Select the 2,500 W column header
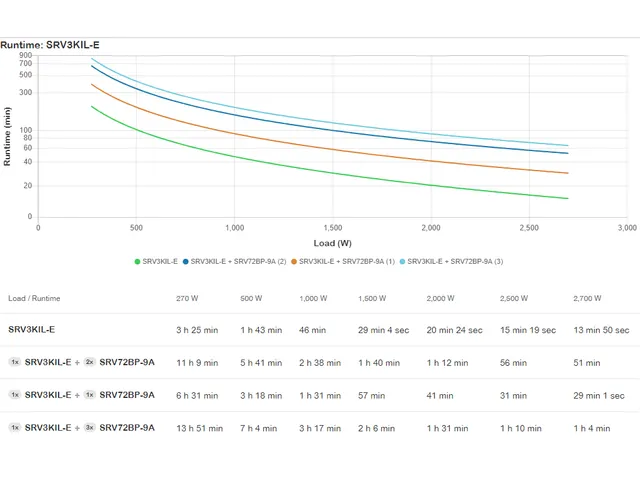Screen dimensions: 640x480 (x=514, y=298)
